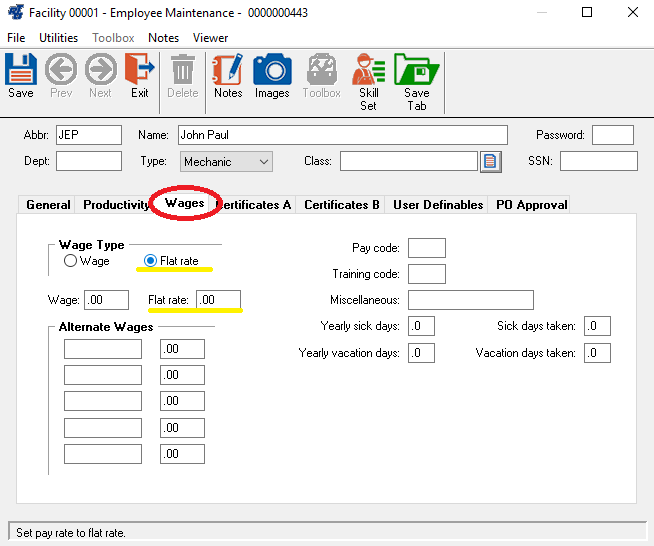This screenshot has width=654, height=546.
Task: Switch to the General tab
Action: pos(48,205)
